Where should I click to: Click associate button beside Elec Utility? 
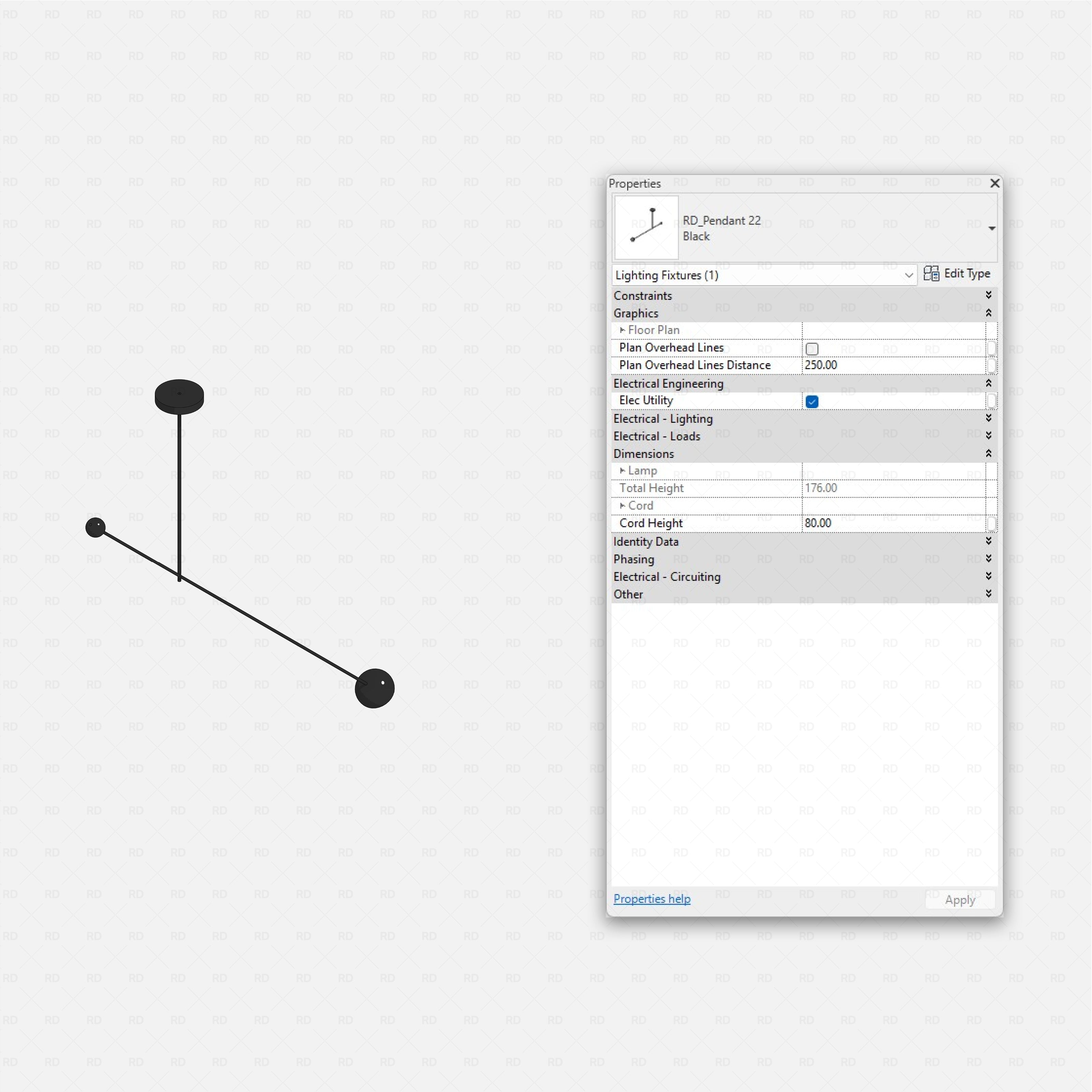click(991, 401)
